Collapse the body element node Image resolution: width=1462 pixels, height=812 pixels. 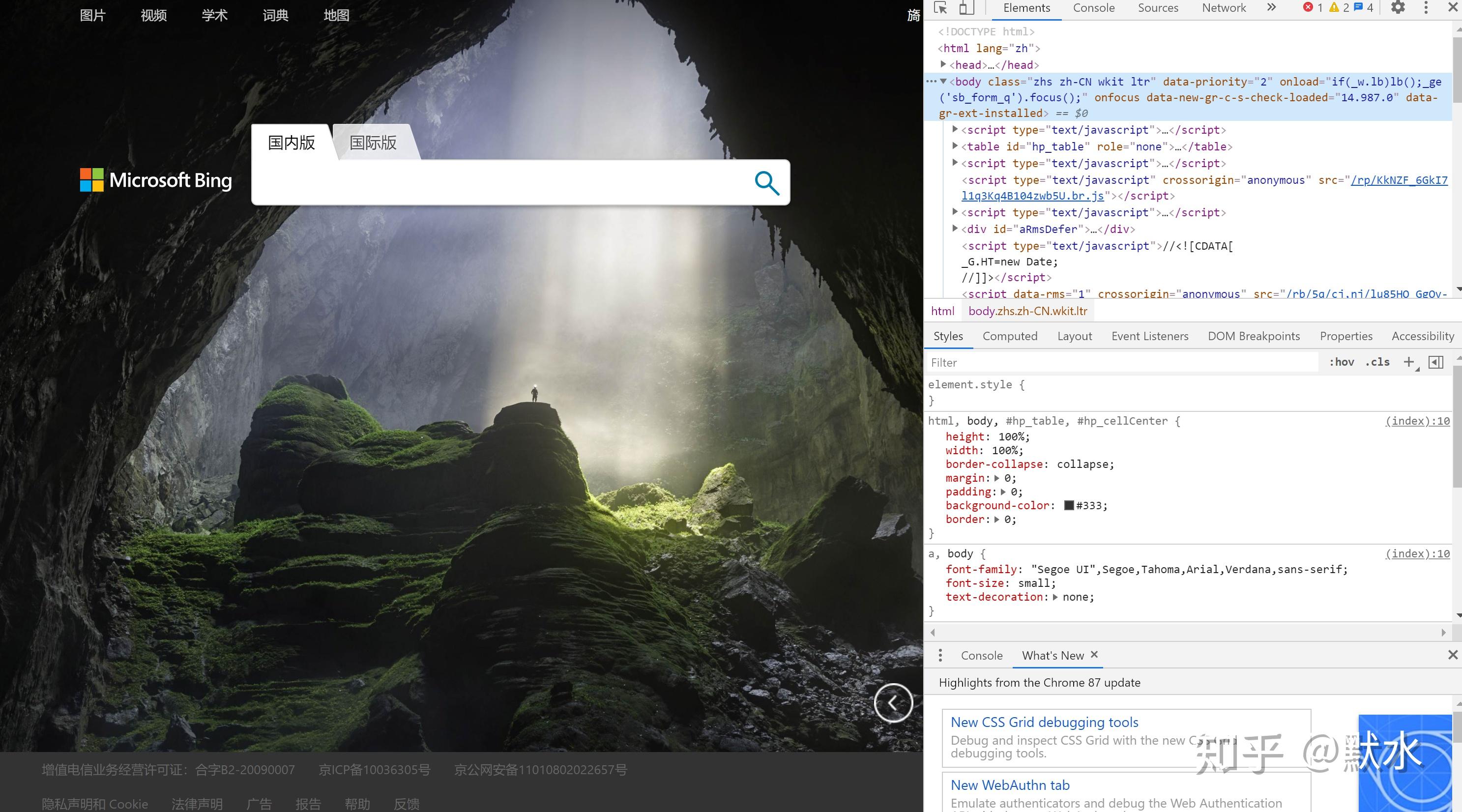pyautogui.click(x=943, y=82)
